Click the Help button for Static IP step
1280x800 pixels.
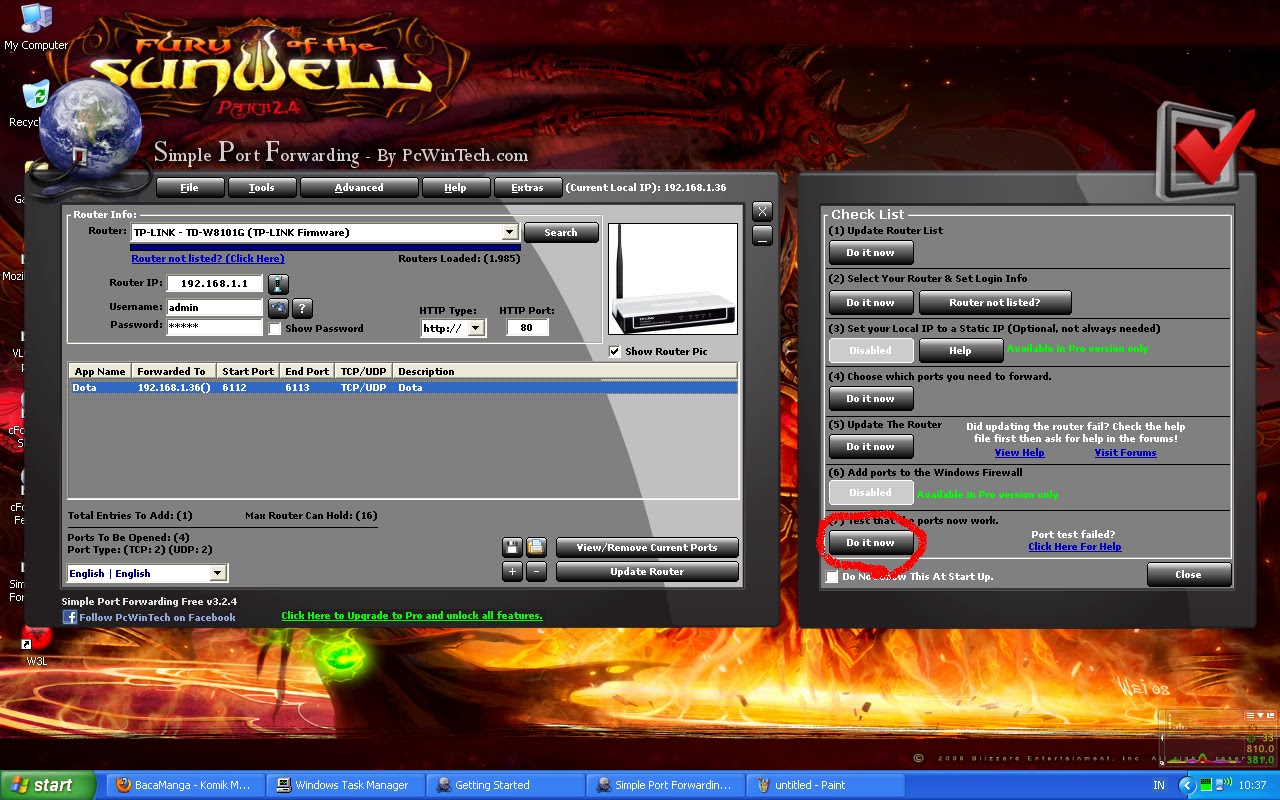[960, 350]
